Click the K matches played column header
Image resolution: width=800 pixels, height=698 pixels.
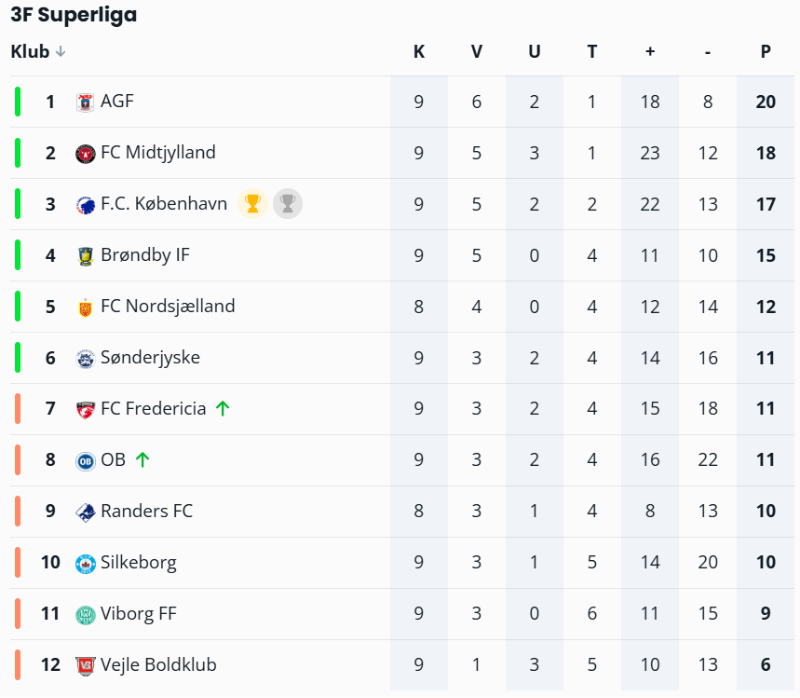pos(419,52)
